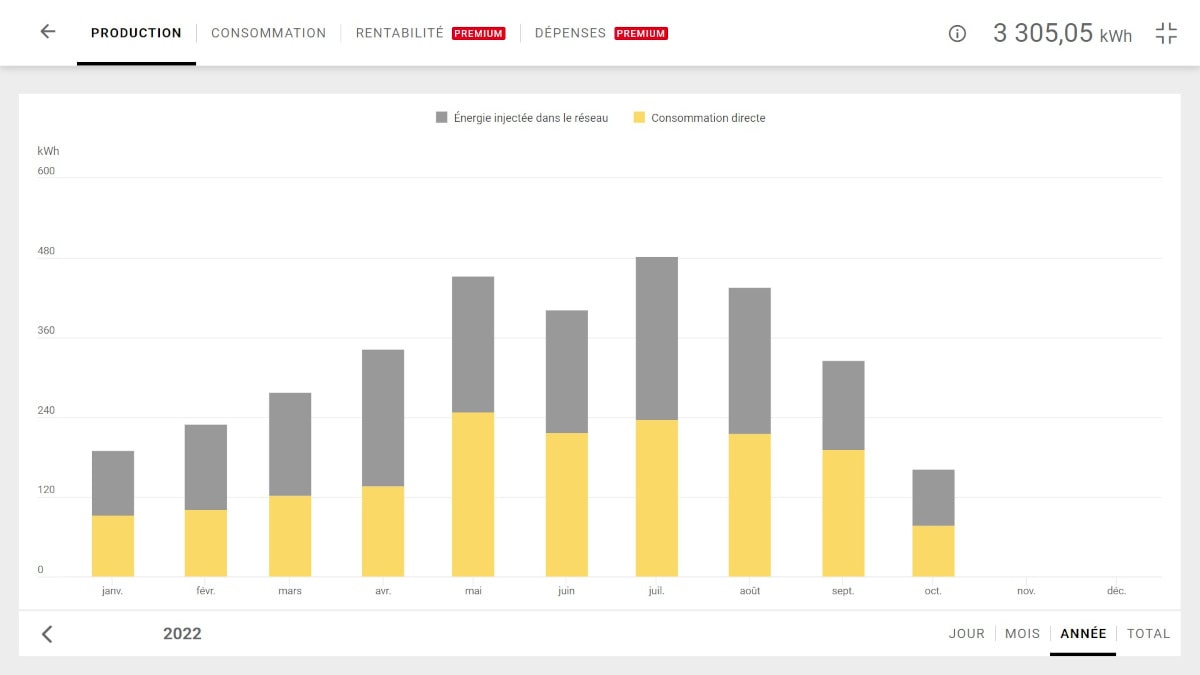
Task: Switch the view to Jour
Action: [966, 633]
